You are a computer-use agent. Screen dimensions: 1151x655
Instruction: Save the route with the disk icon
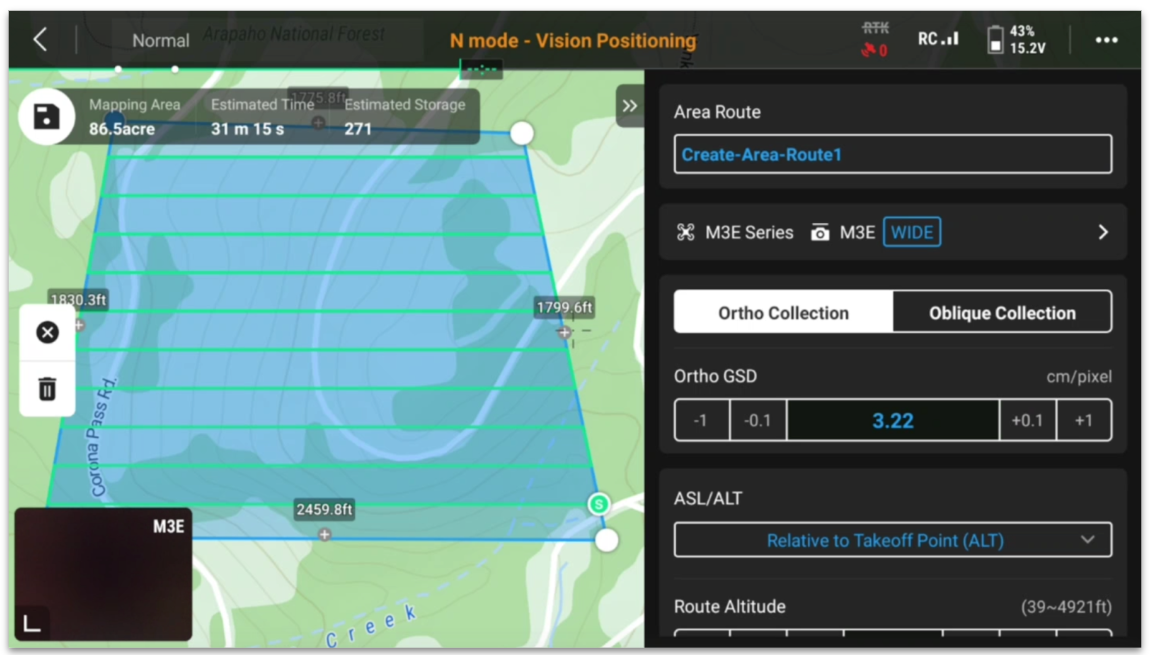click(x=46, y=117)
